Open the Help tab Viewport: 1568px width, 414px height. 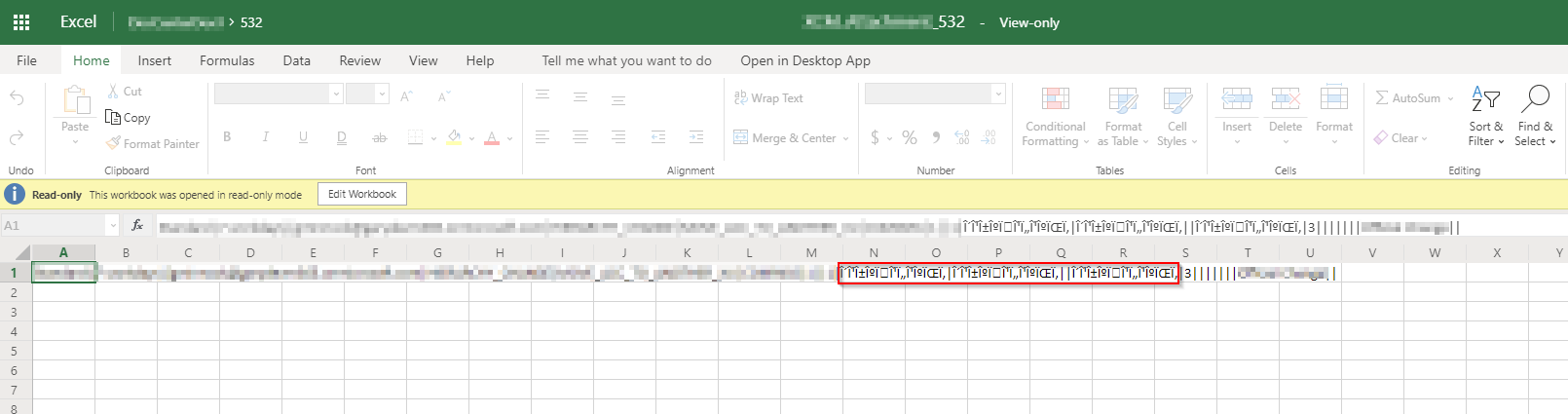(x=480, y=60)
